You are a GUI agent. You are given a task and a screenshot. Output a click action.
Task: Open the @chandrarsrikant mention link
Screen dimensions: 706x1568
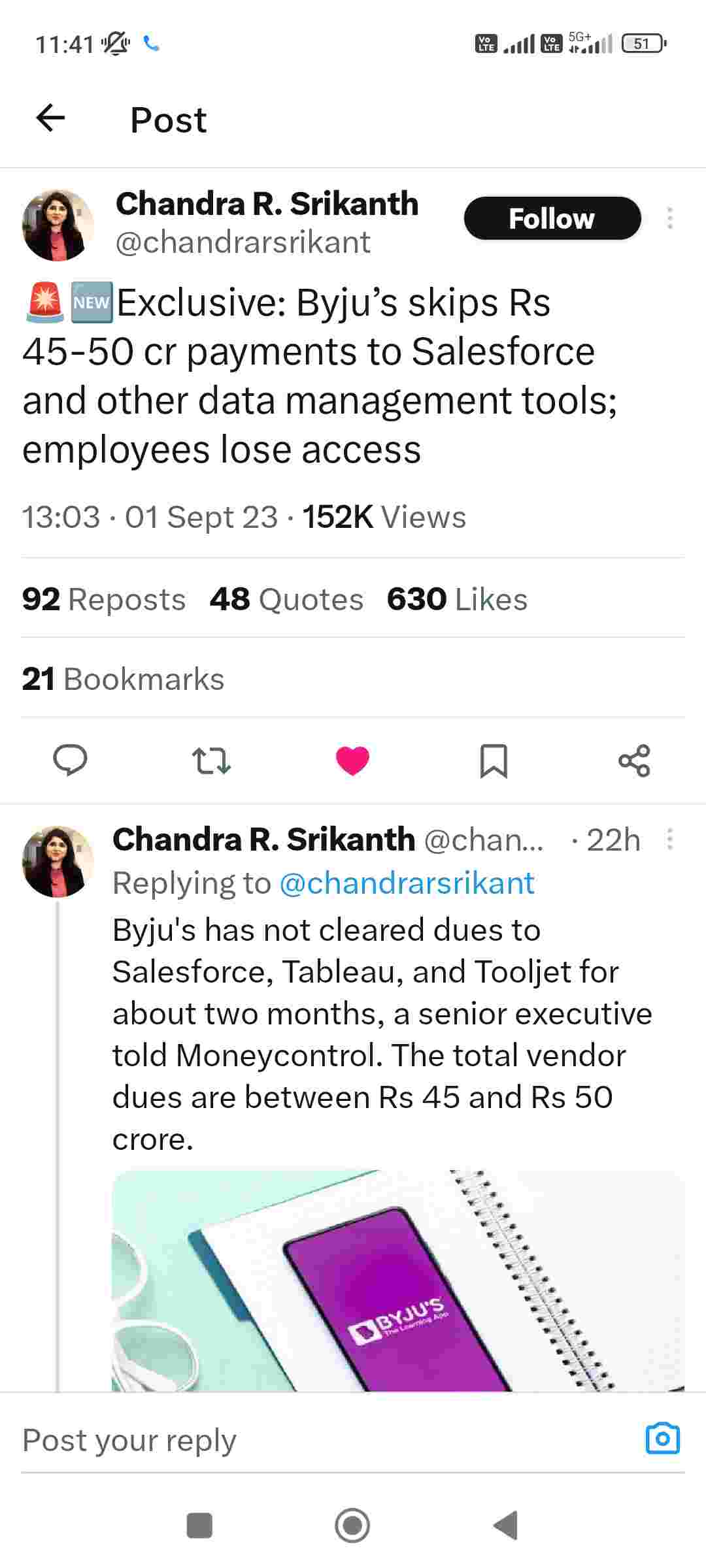point(407,883)
